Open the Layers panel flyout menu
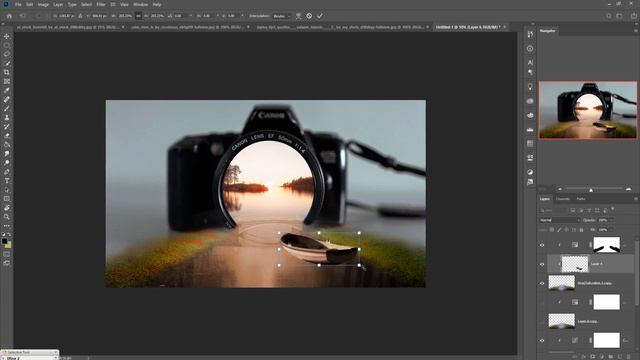Screen dimensions: 640x360 click(x=636, y=199)
